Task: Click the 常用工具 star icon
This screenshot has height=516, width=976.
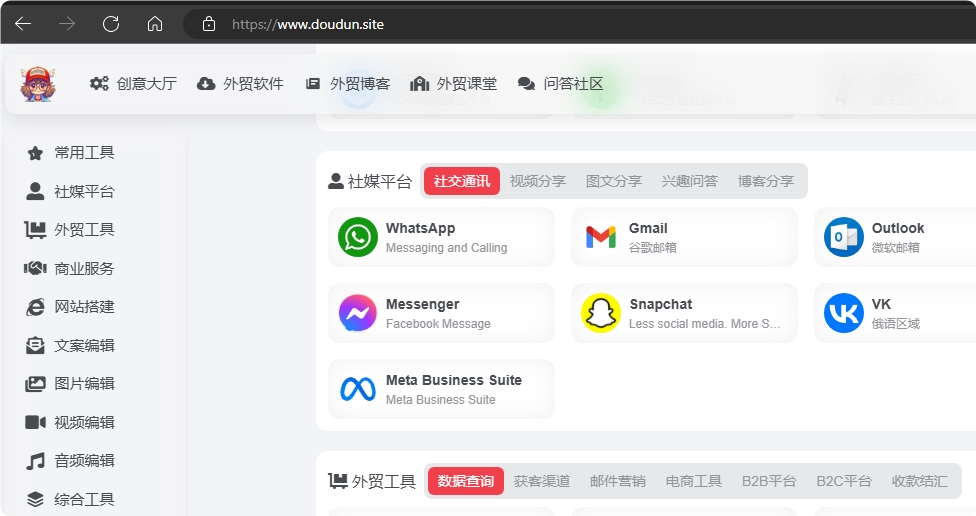Action: 35,153
